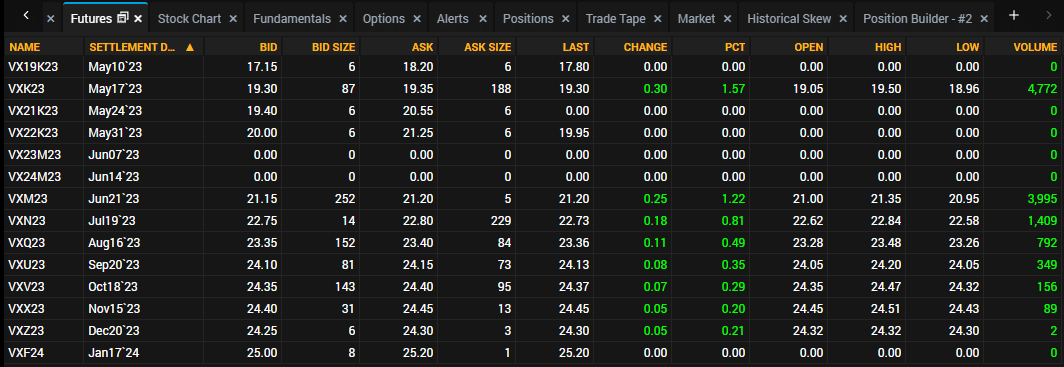Close the Position Builder - #2 tab

click(984, 19)
